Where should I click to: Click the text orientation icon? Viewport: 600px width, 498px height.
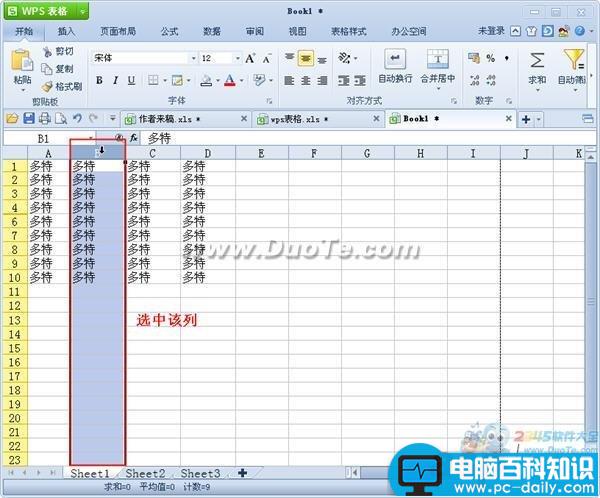pos(344,58)
